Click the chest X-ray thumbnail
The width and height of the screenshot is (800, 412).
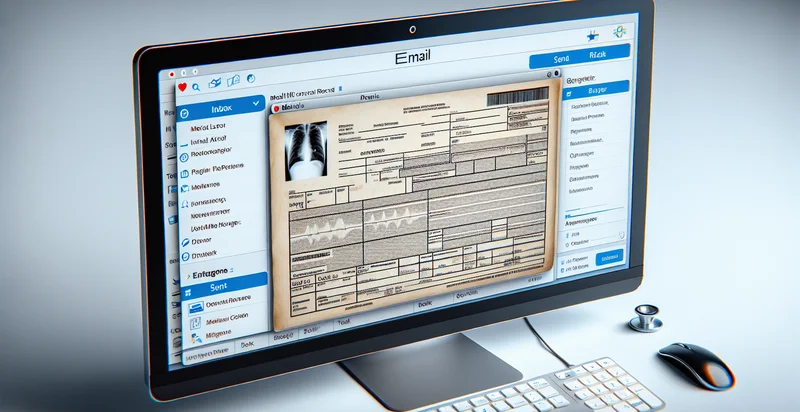pyautogui.click(x=307, y=153)
